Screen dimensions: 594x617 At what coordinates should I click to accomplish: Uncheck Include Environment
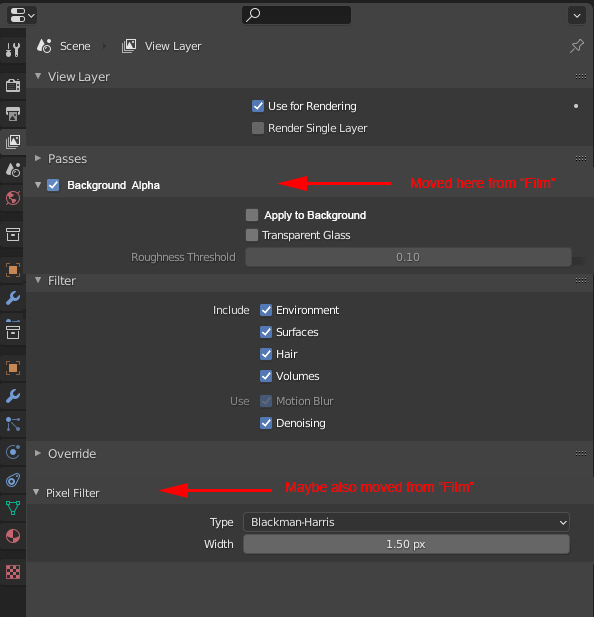click(266, 310)
